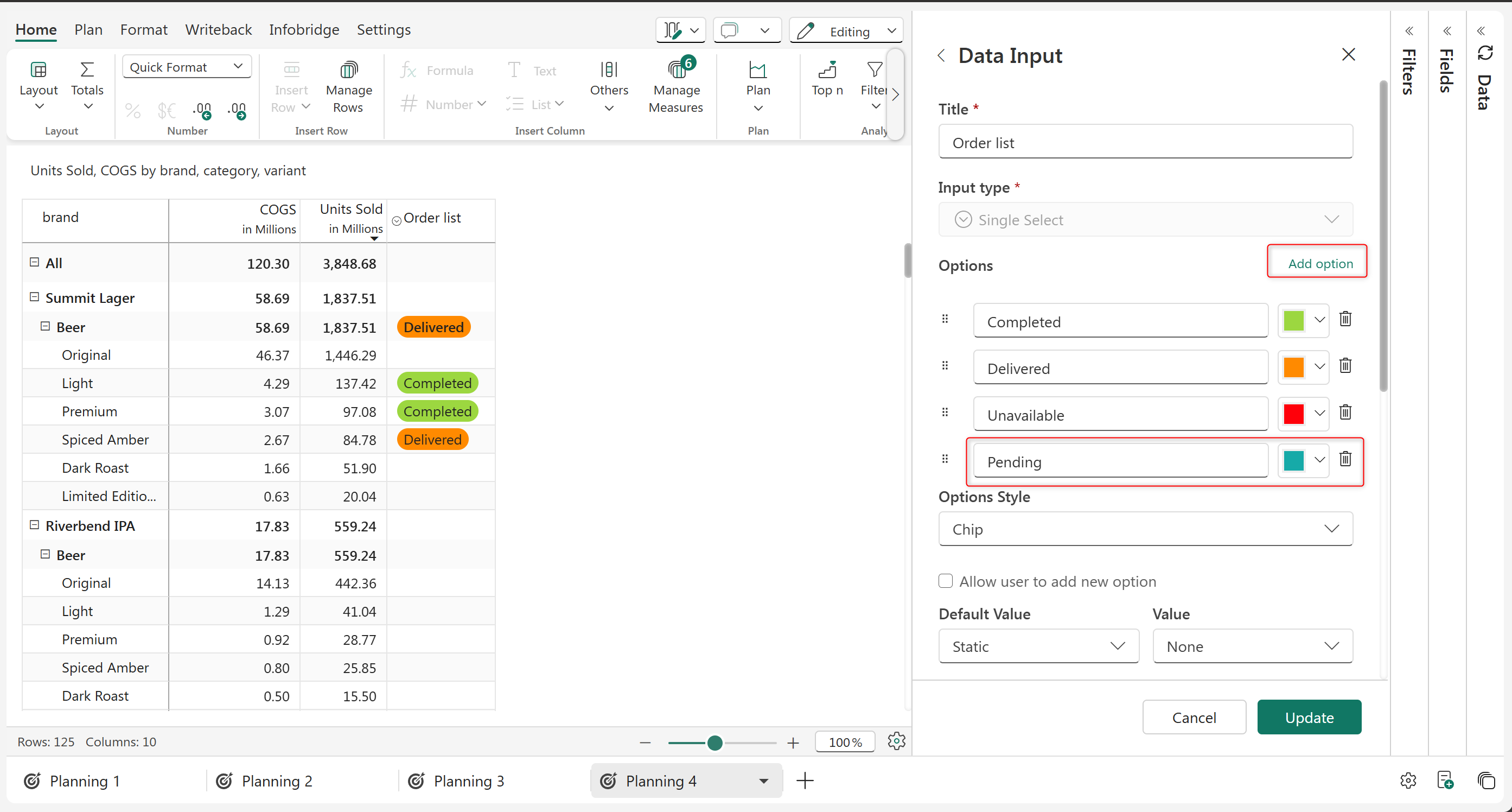Open the Default Value Static dropdown
Image resolution: width=1512 pixels, height=812 pixels.
tap(1038, 646)
